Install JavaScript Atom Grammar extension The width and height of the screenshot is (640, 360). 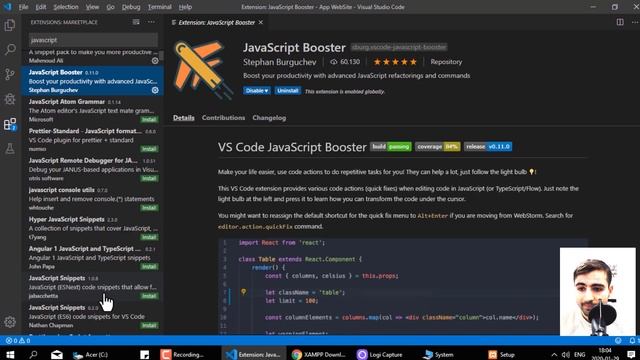tap(149, 119)
